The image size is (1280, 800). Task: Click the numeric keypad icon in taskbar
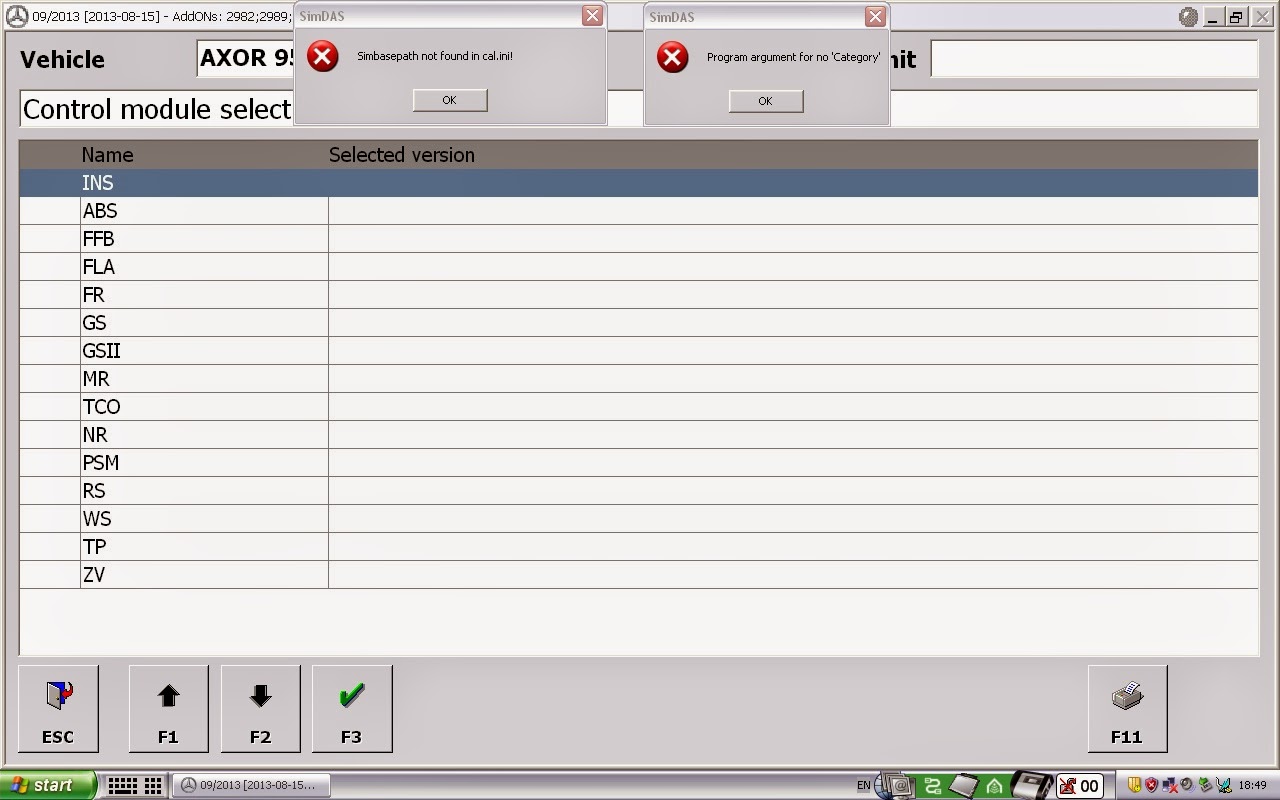tap(153, 785)
